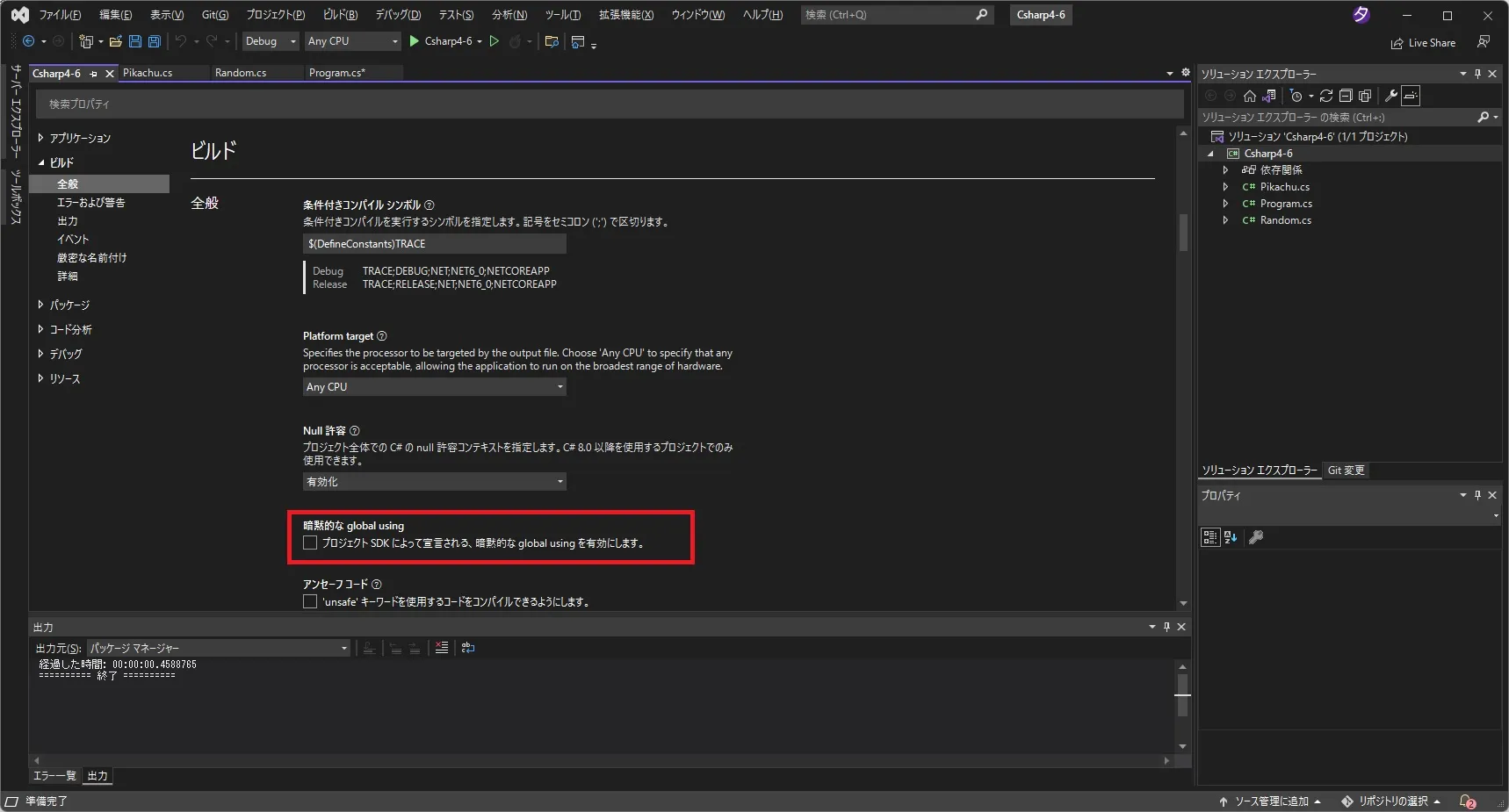Enable the 'unsafe' keyword compilation checkbox
This screenshot has height=812, width=1509.
pyautogui.click(x=309, y=601)
